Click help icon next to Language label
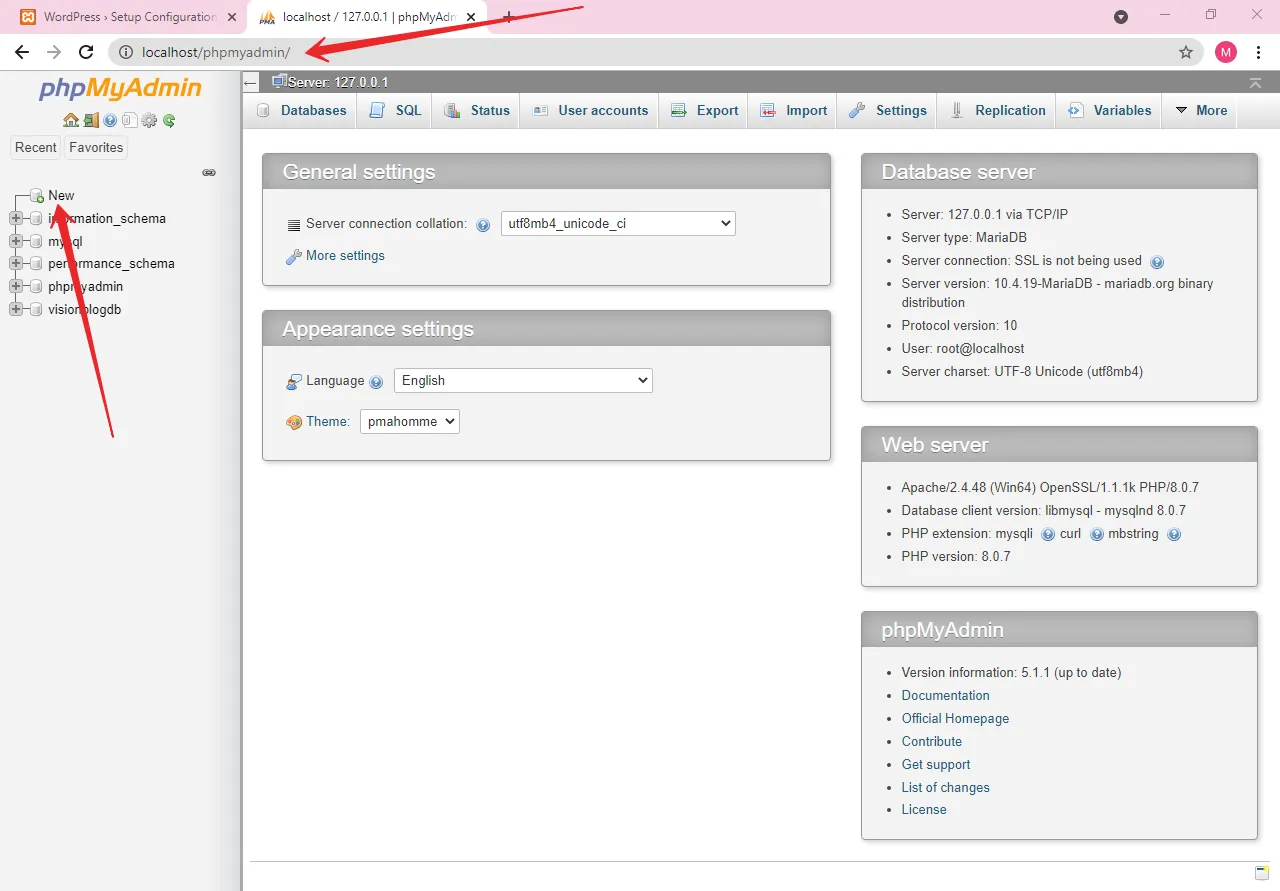Image resolution: width=1280 pixels, height=891 pixels. tap(376, 382)
